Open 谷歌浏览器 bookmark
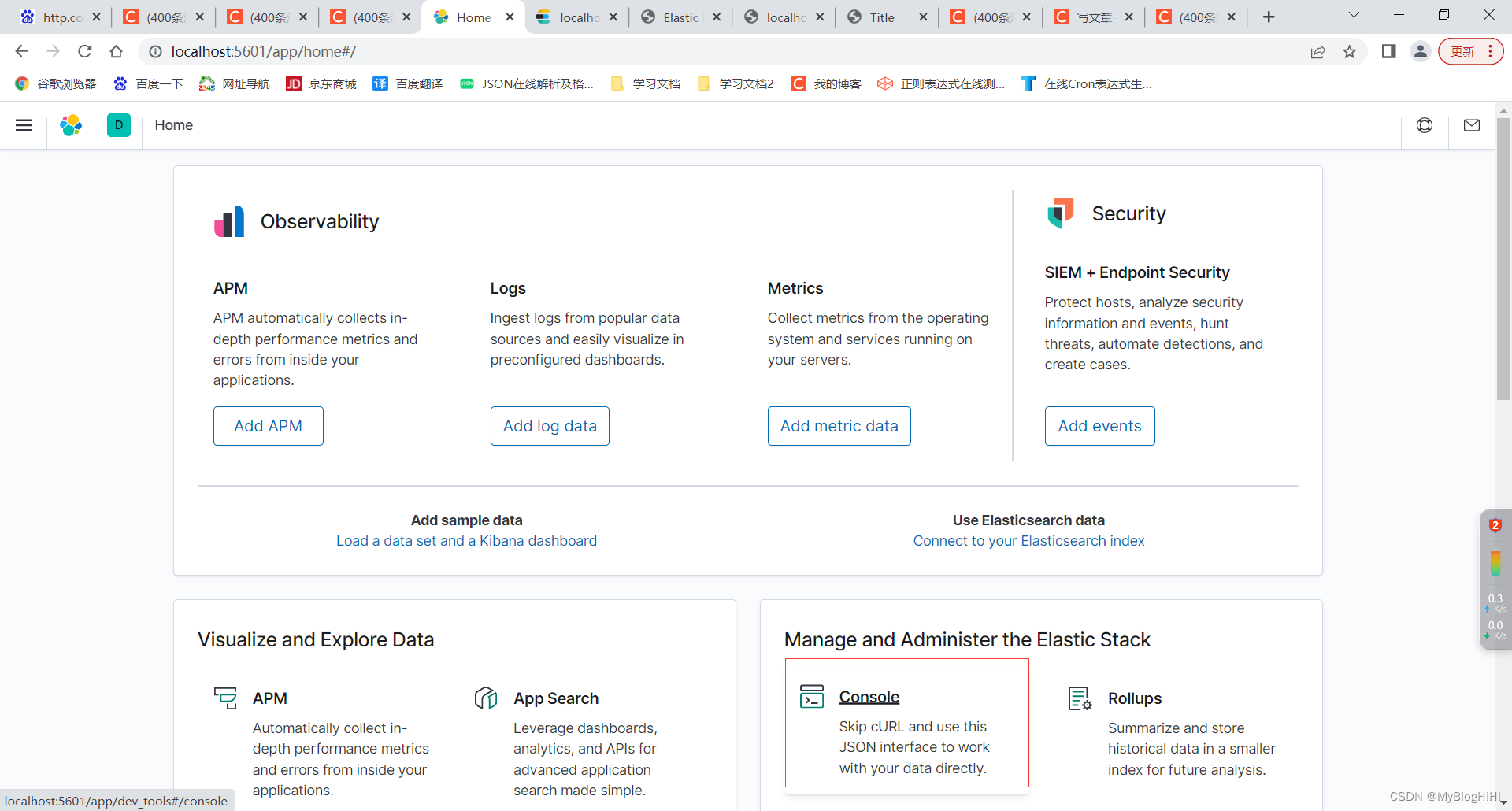 [x=55, y=83]
